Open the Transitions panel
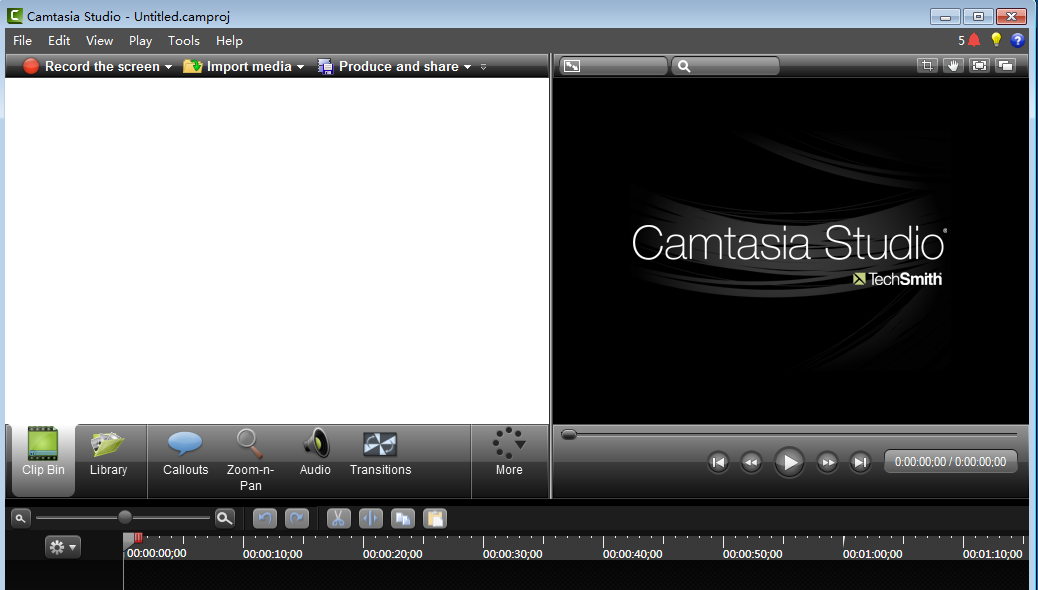 pyautogui.click(x=380, y=461)
